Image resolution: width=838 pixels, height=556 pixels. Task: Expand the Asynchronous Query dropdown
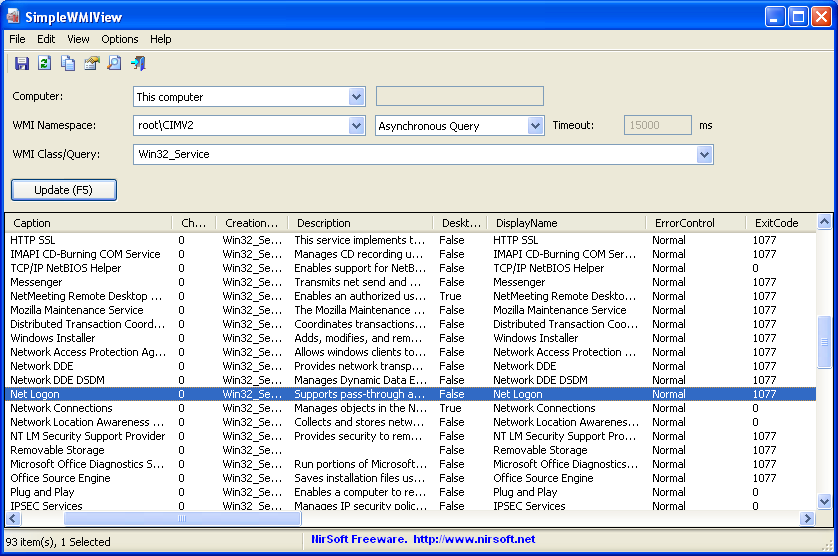(x=535, y=125)
